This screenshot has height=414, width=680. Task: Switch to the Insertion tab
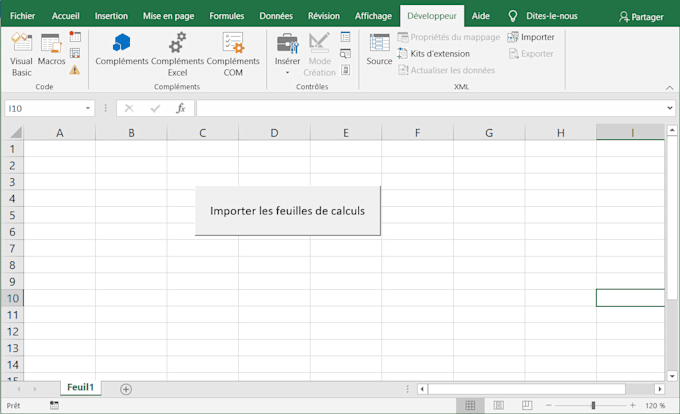point(111,16)
